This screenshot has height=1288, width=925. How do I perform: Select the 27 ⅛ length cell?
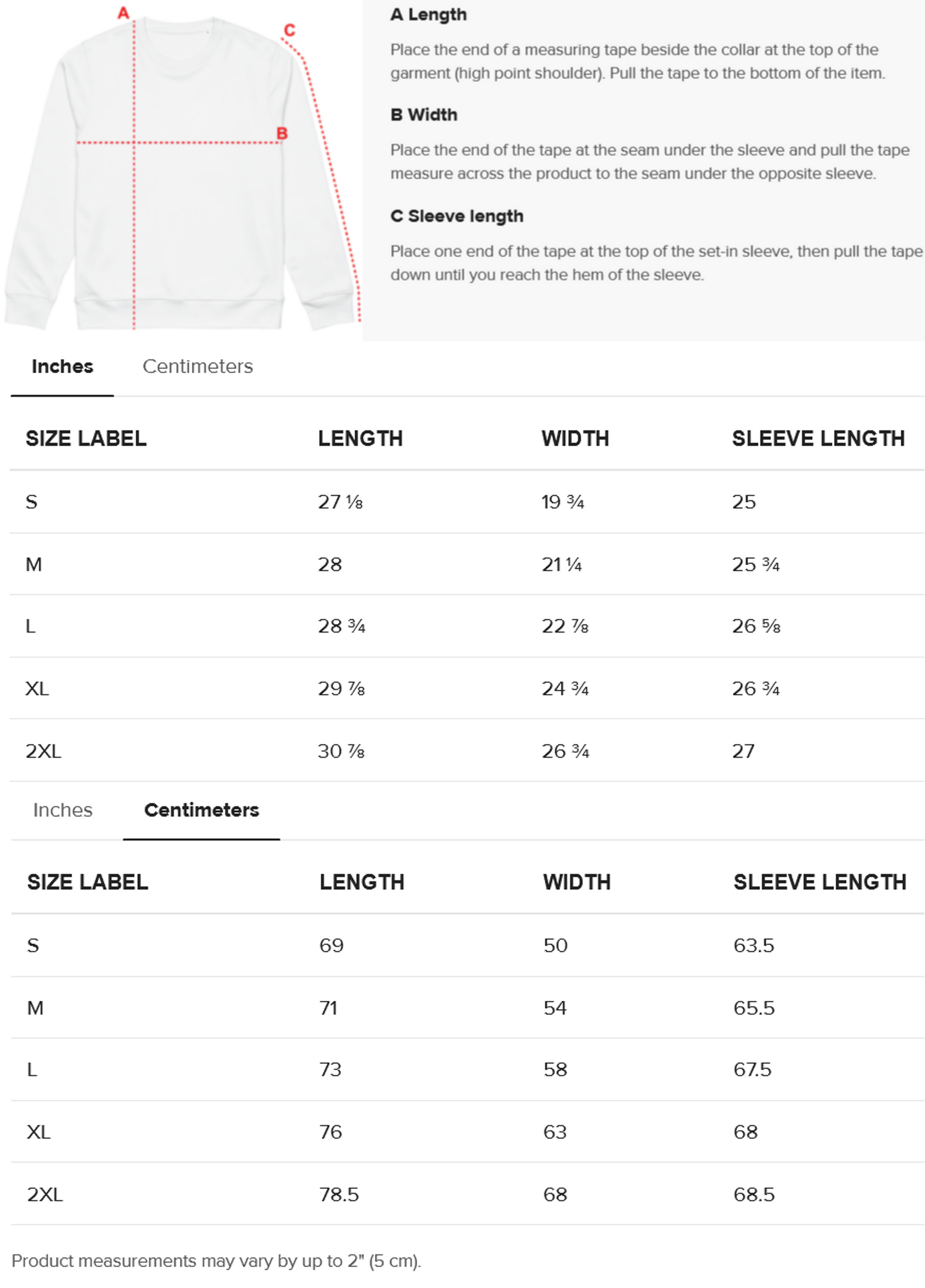340,502
